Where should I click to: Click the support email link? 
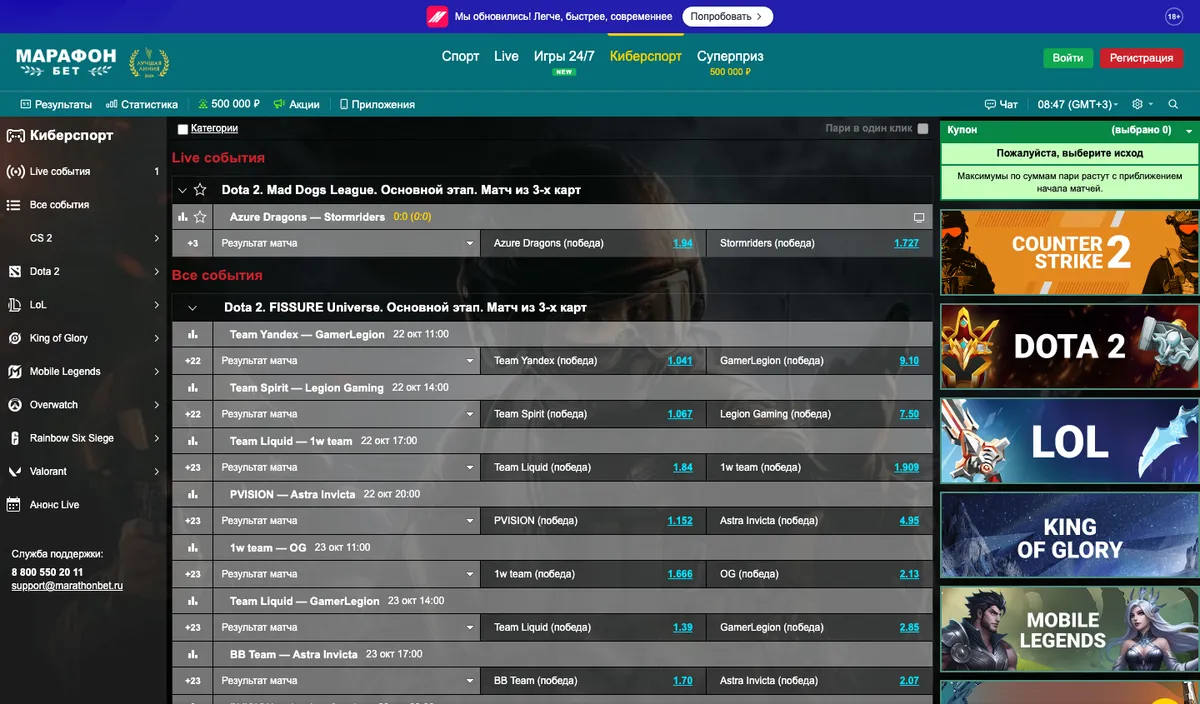click(67, 586)
